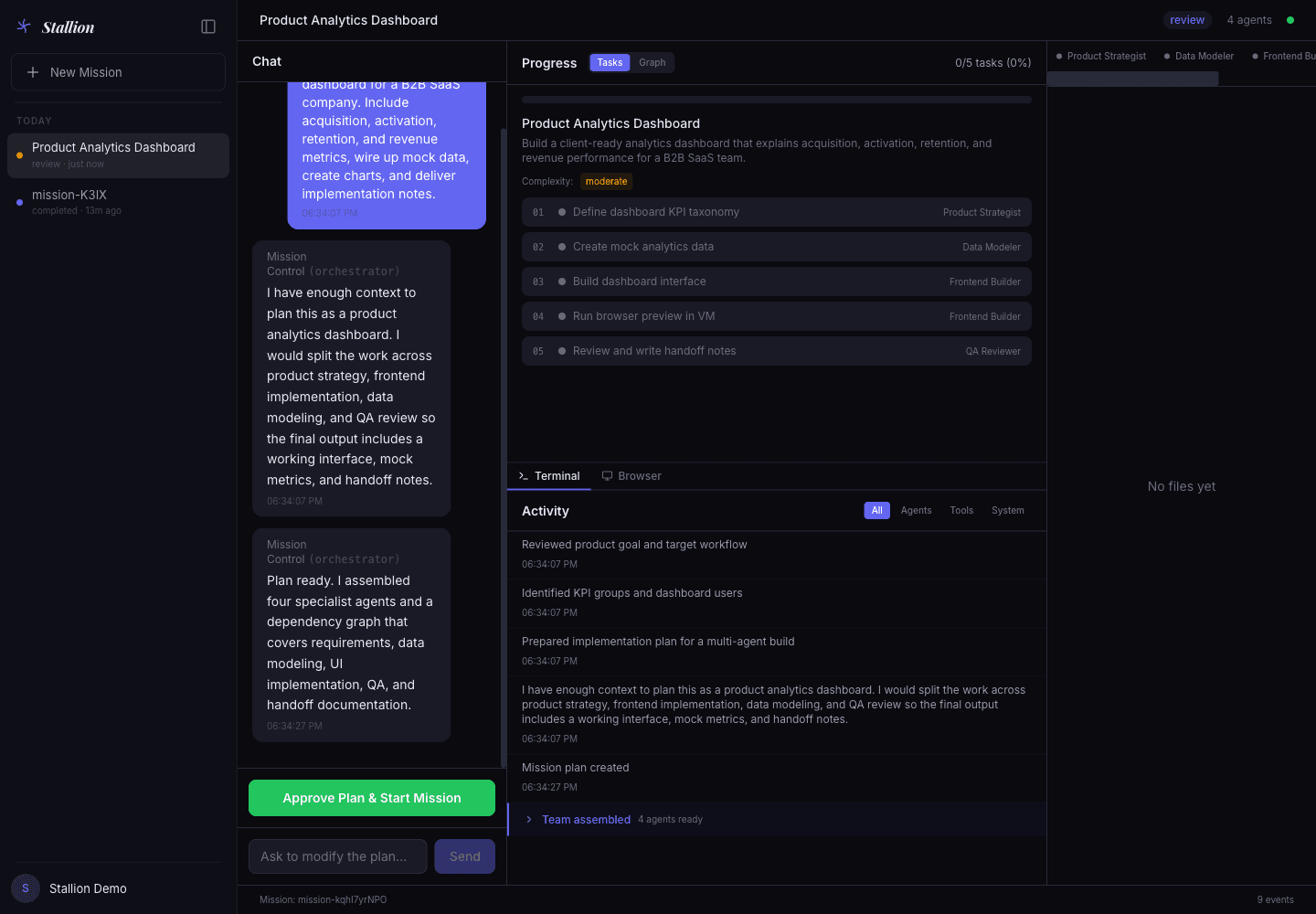This screenshot has width=1316, height=914.
Task: Click the chat panel scrollbar
Action: [x=504, y=448]
